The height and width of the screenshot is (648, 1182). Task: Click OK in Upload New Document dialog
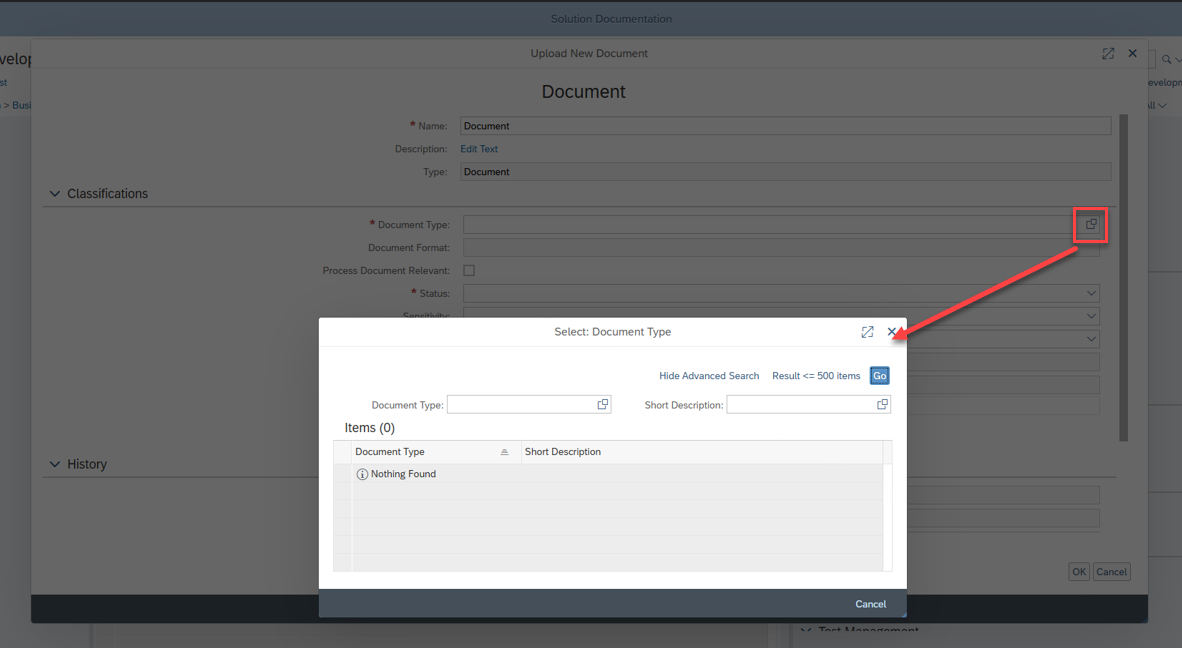pos(1079,572)
